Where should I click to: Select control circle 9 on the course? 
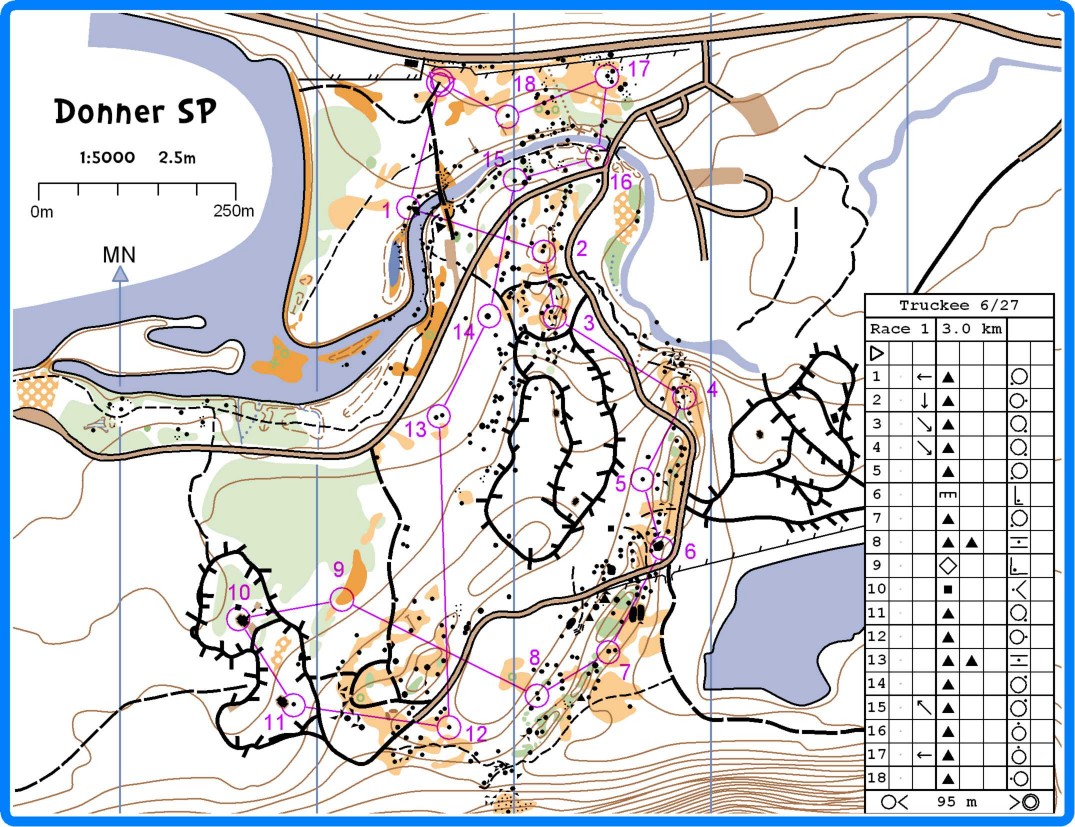pyautogui.click(x=342, y=599)
